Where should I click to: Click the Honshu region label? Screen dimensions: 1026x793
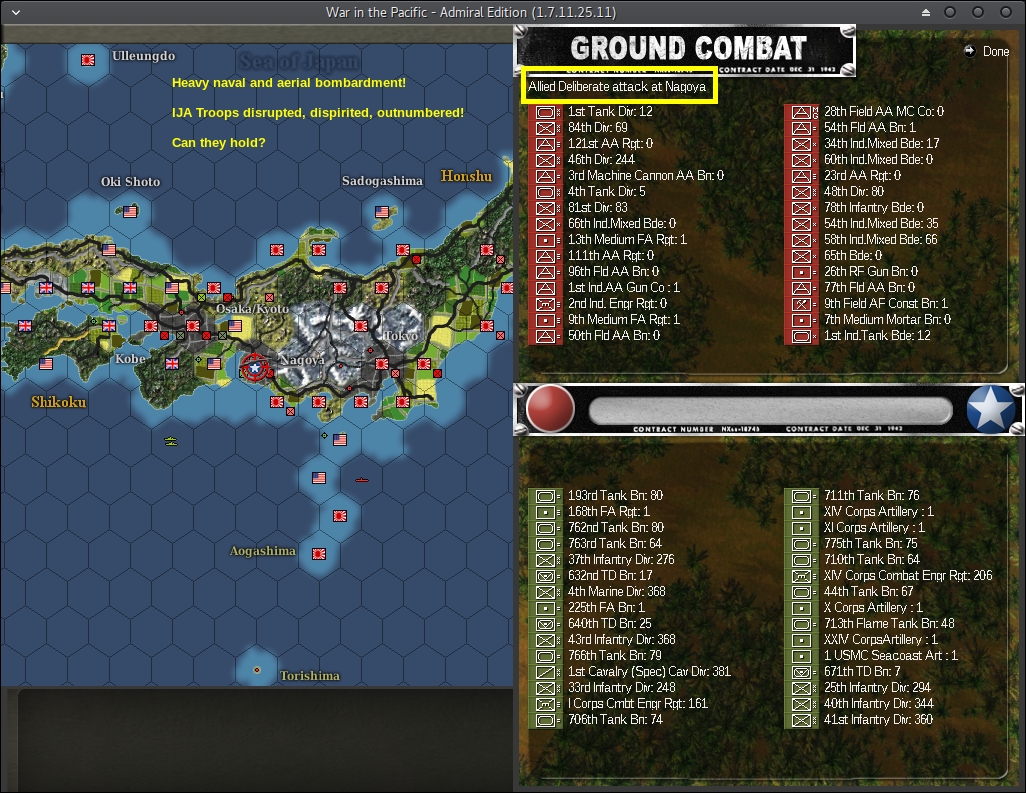coord(466,176)
